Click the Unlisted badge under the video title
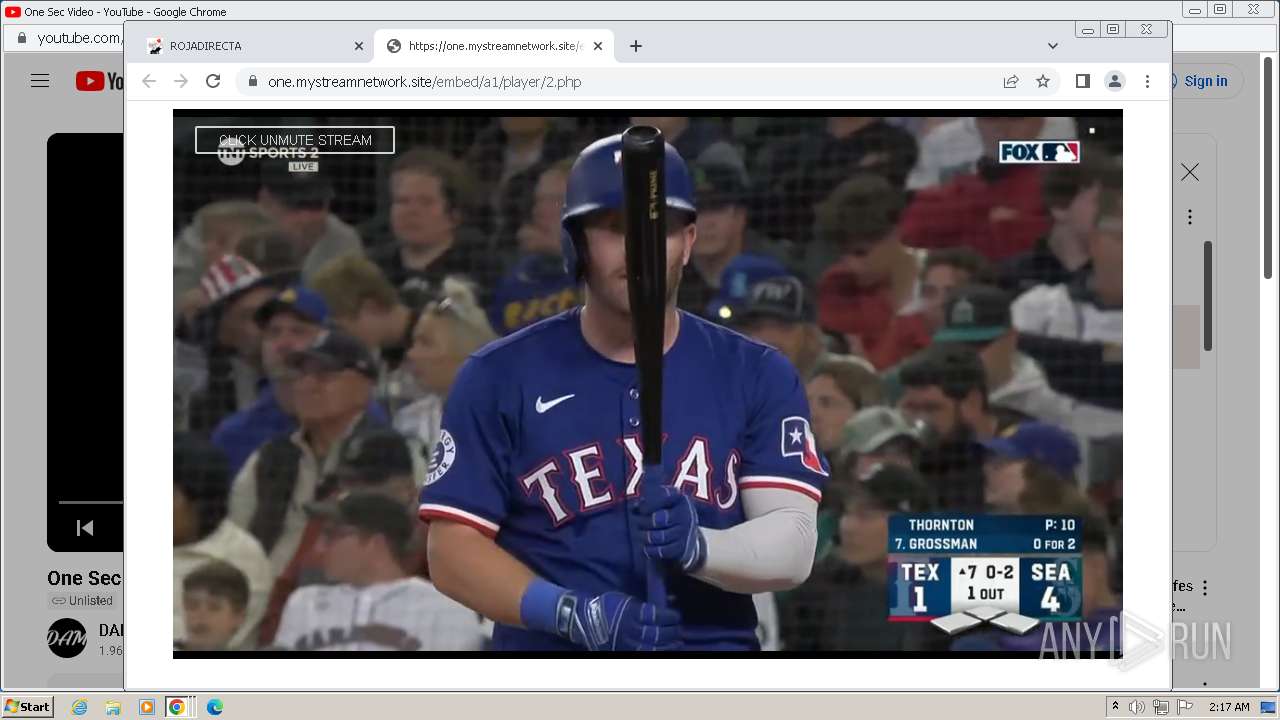Image resolution: width=1280 pixels, height=720 pixels. pos(83,601)
